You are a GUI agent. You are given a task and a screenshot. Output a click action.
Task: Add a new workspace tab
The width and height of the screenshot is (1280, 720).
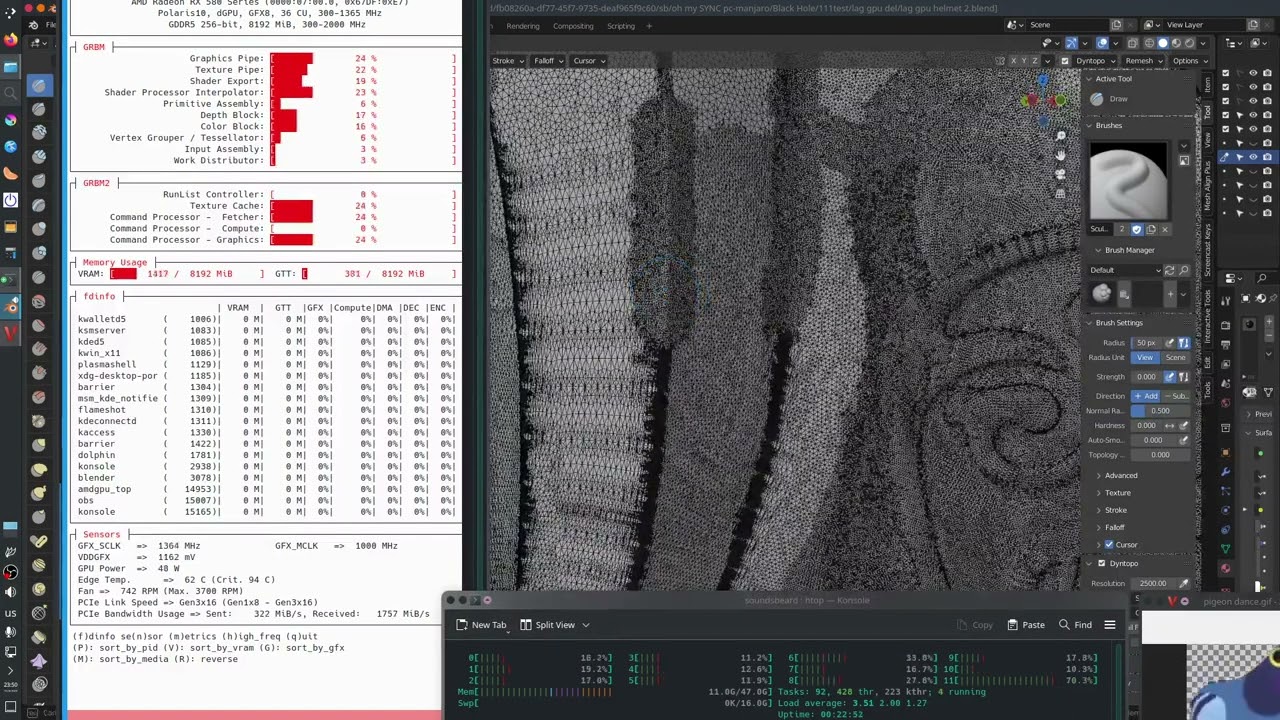pyautogui.click(x=649, y=26)
